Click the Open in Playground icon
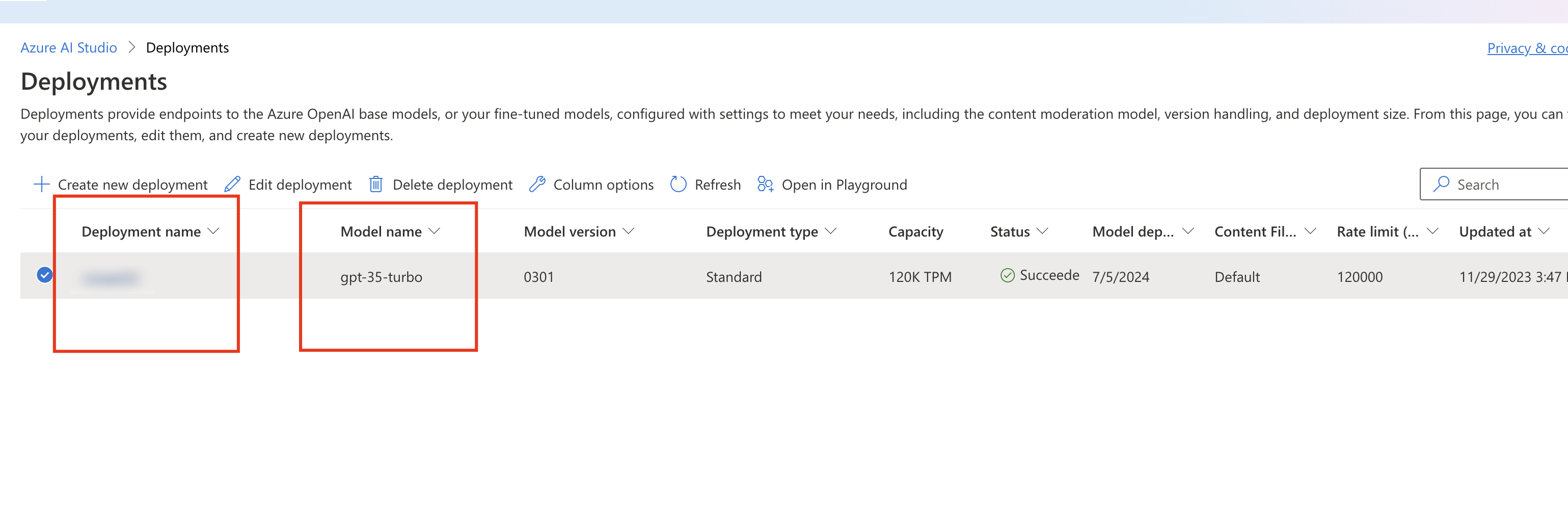The image size is (1568, 522). pyautogui.click(x=765, y=185)
